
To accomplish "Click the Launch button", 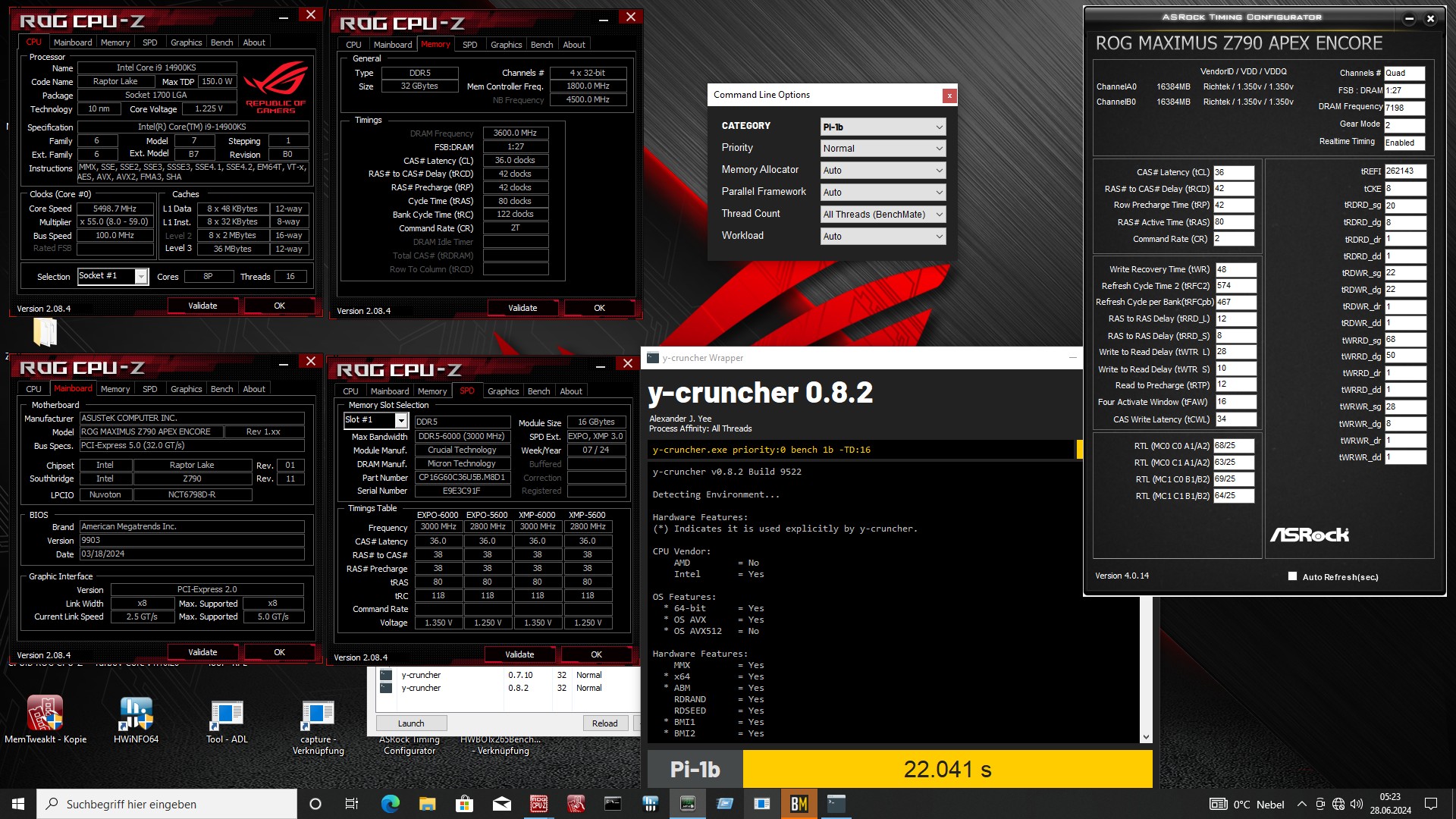I will coord(411,723).
